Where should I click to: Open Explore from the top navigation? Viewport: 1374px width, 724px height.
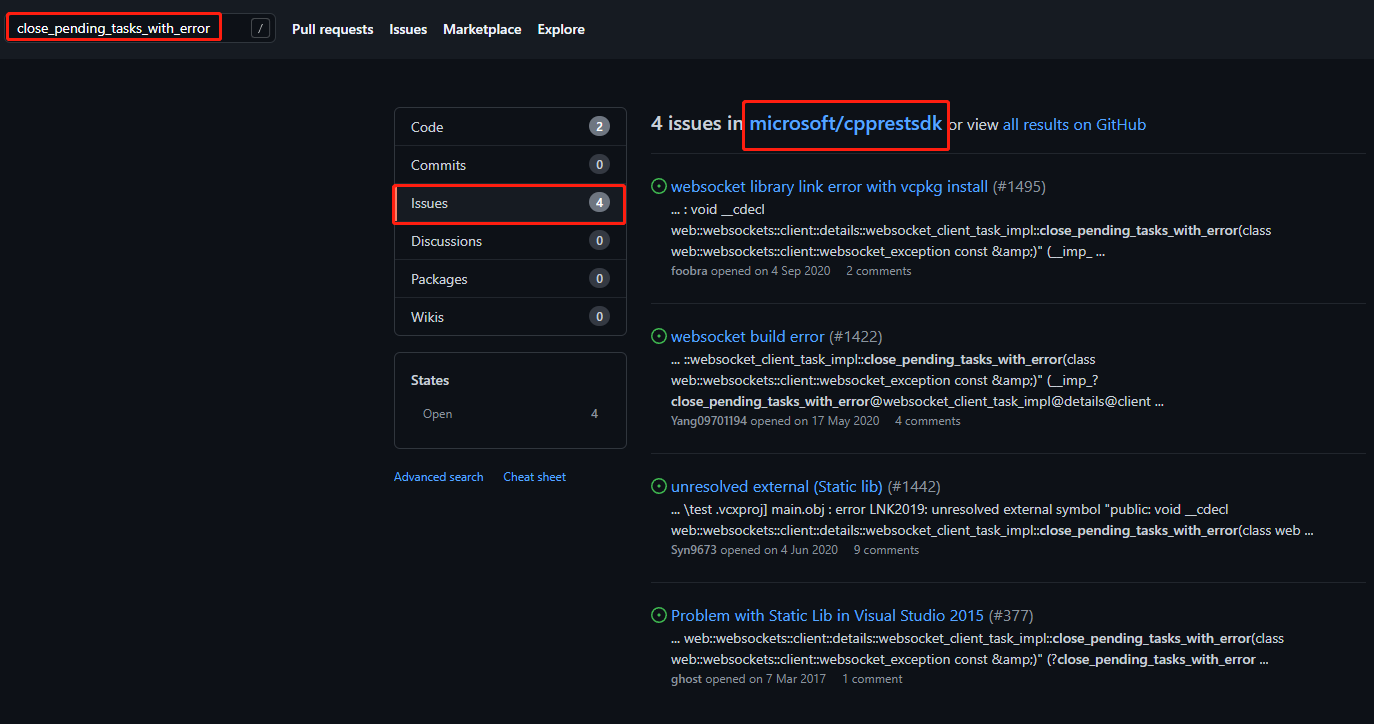pos(560,29)
